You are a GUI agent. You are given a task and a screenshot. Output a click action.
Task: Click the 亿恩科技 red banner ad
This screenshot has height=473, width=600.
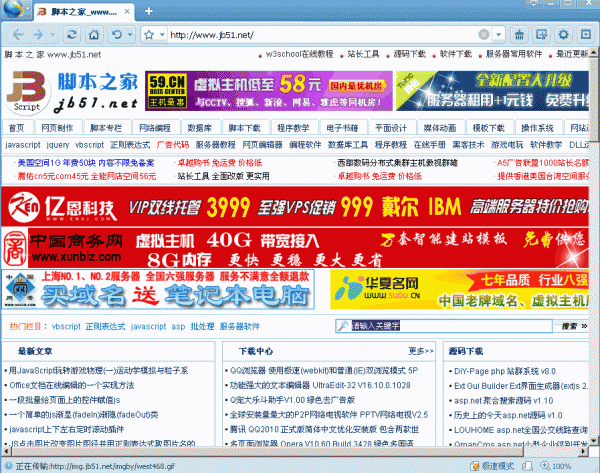tap(295, 207)
